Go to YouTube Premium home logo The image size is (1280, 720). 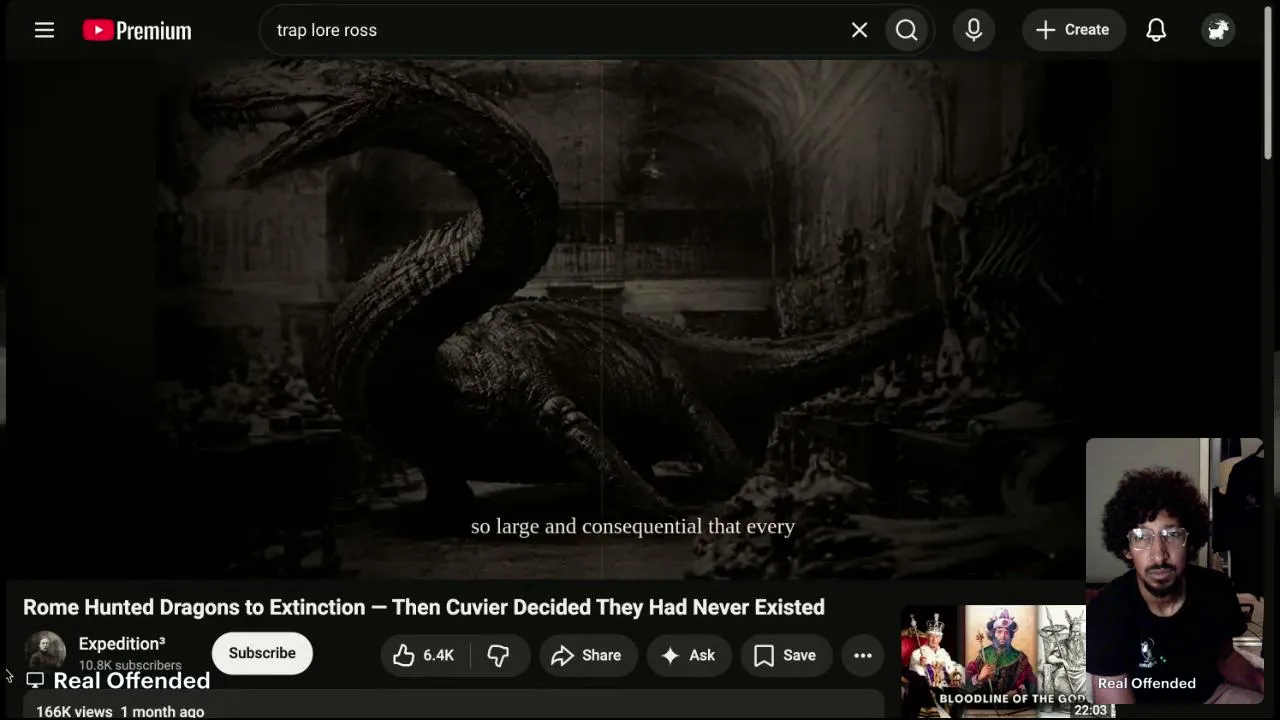(137, 30)
